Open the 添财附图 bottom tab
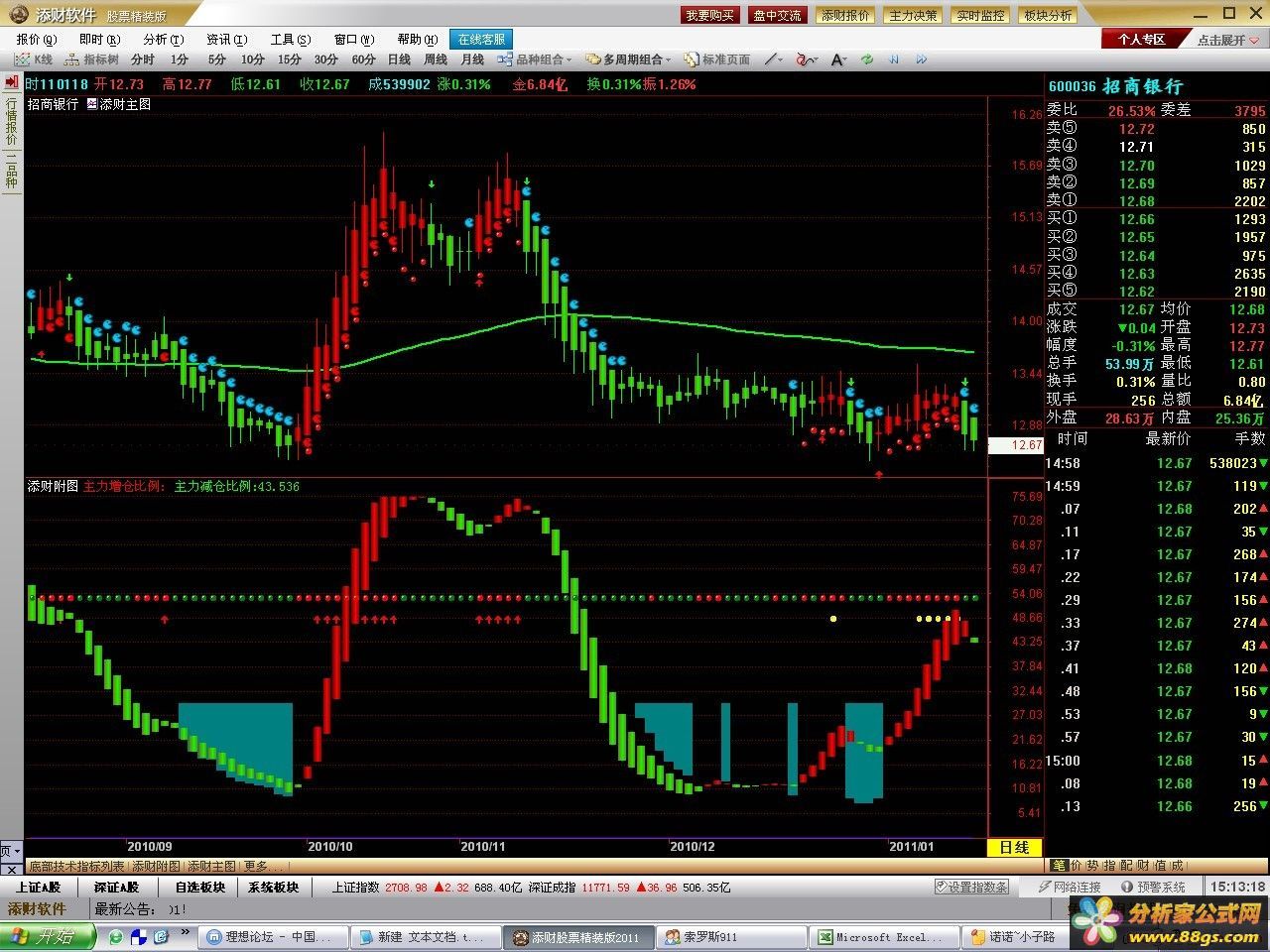This screenshot has width=1270, height=952. coord(157,866)
